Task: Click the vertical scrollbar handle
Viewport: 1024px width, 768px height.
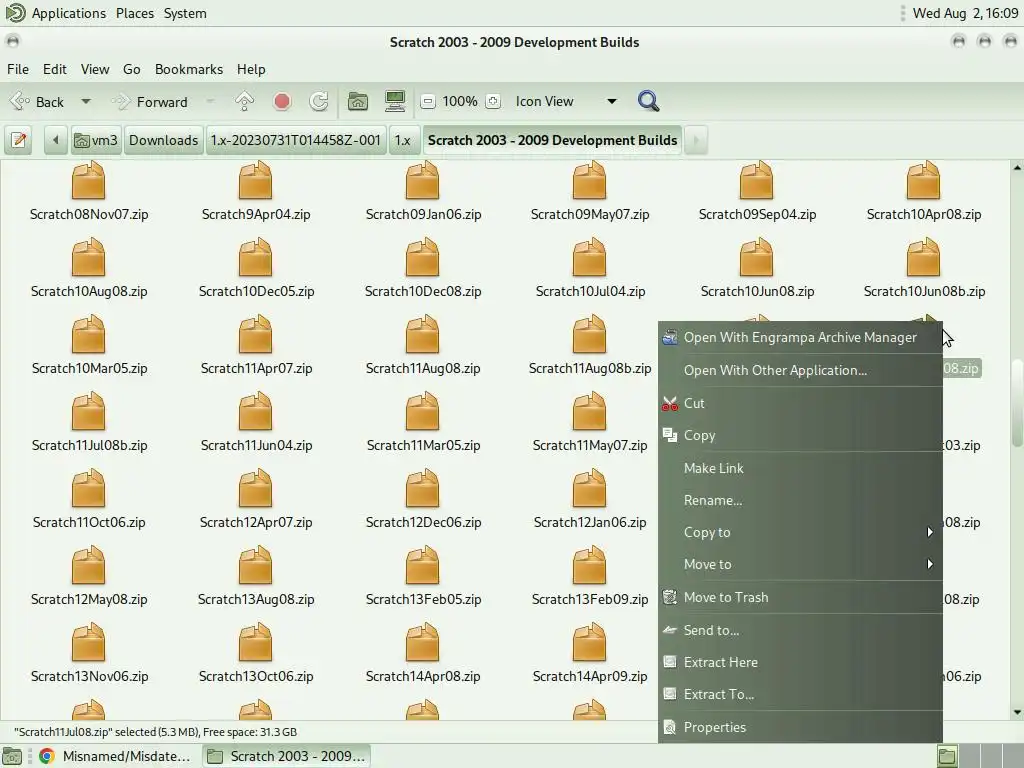Action: (1017, 403)
